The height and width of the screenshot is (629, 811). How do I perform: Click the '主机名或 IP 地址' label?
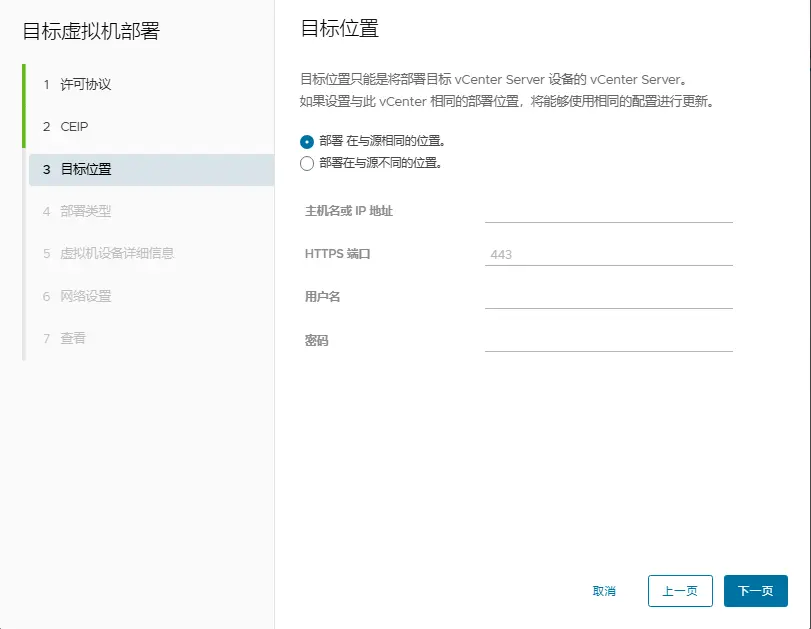(348, 211)
